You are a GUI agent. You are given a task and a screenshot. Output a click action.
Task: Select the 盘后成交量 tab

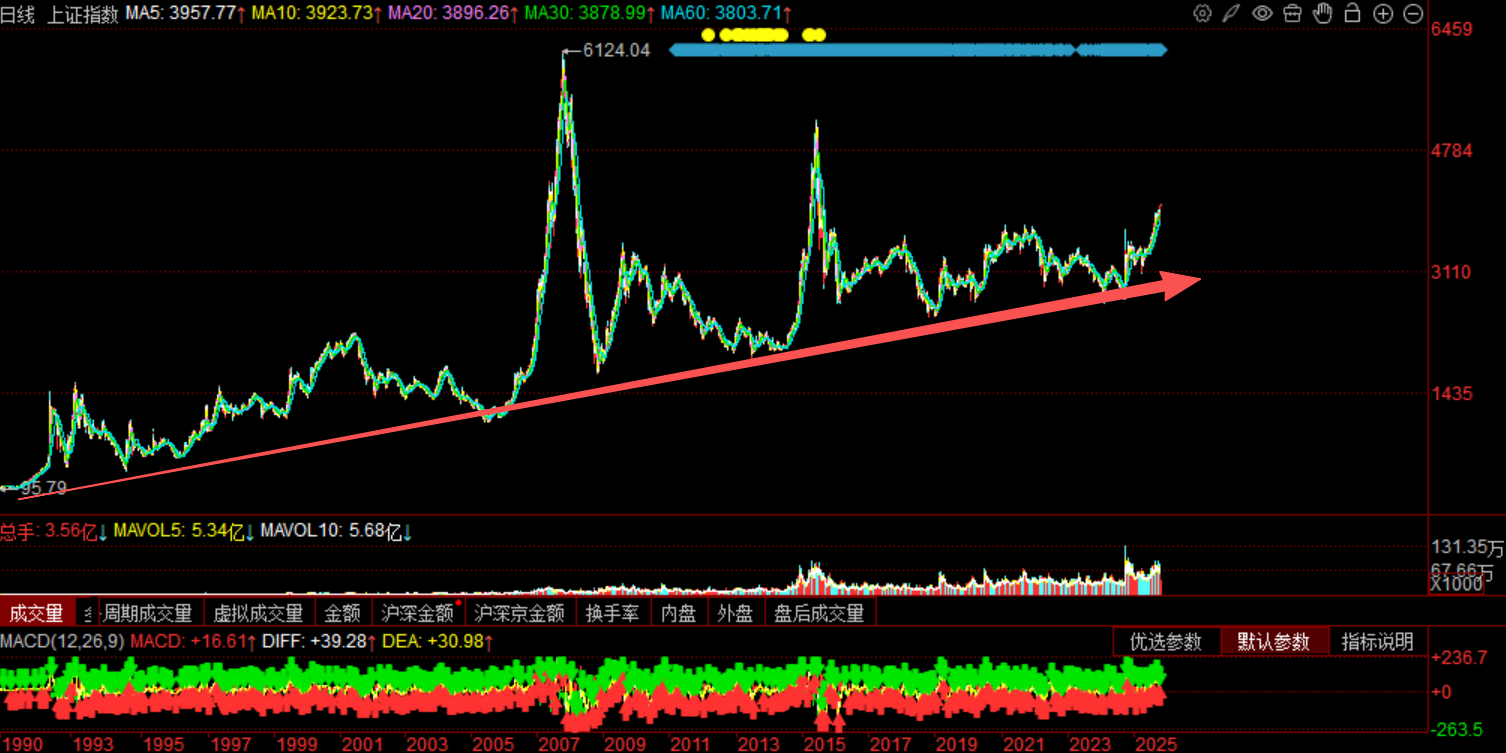pos(819,613)
